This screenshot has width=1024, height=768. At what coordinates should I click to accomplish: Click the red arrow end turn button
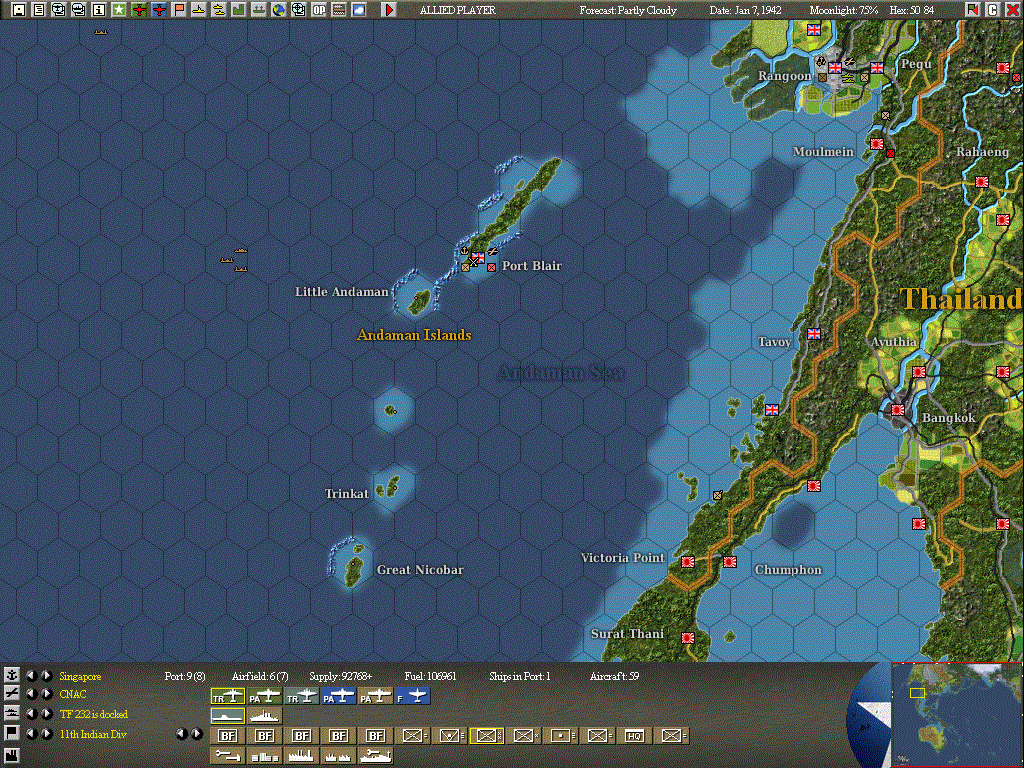[x=389, y=10]
